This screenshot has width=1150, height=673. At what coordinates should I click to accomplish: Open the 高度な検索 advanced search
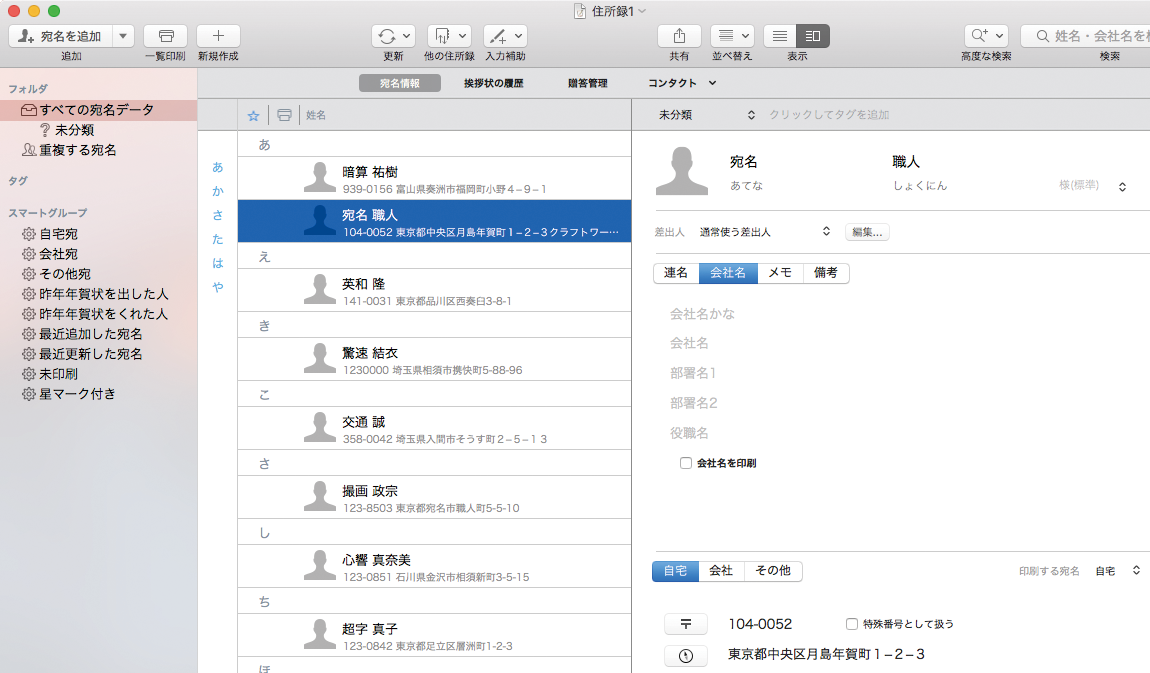(986, 36)
